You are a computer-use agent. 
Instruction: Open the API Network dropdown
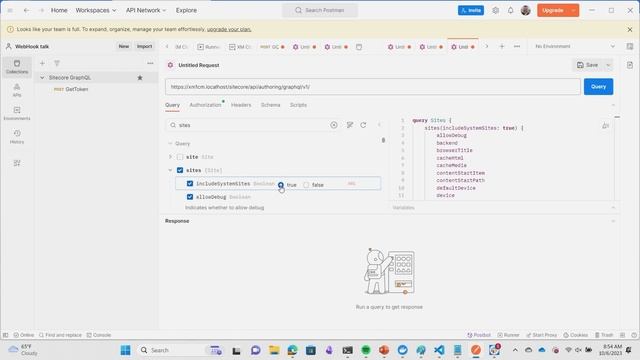coord(146,10)
